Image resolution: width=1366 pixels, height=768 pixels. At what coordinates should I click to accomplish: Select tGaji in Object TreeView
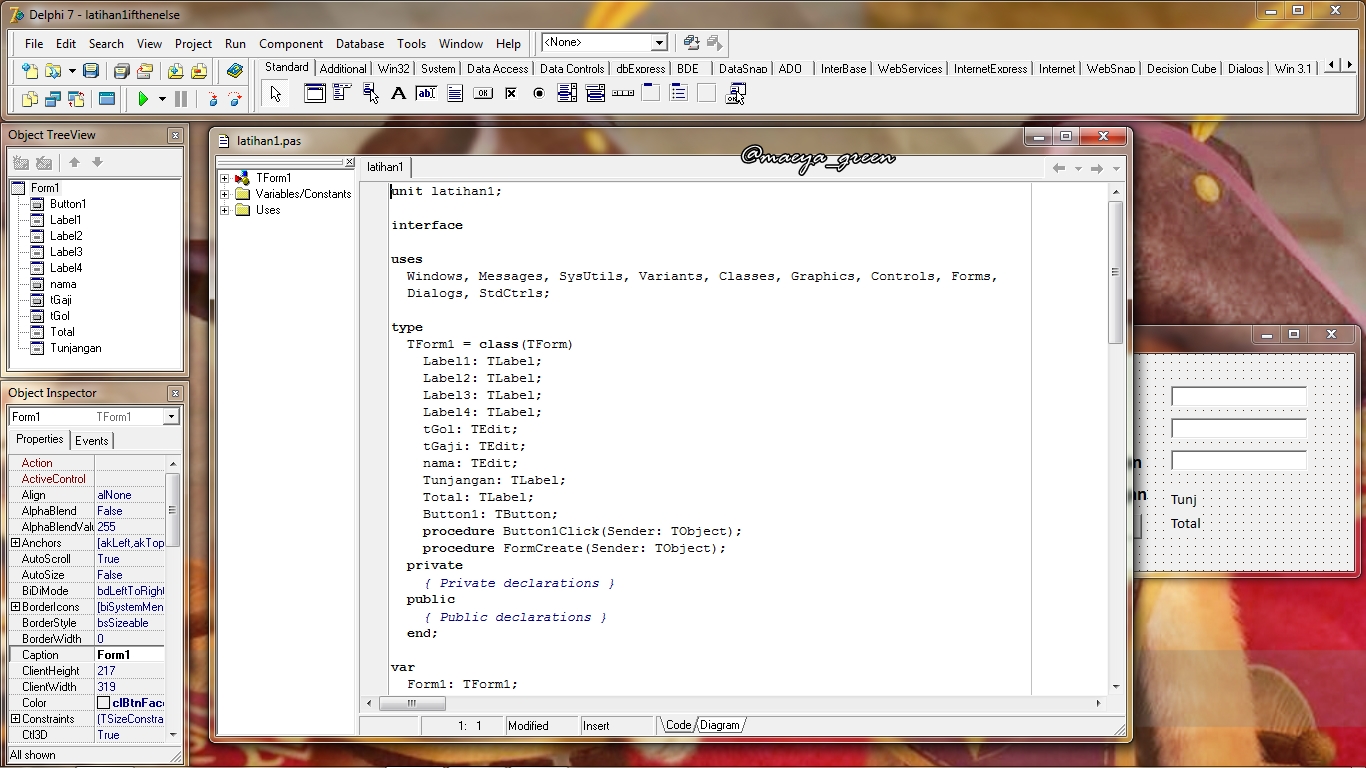pyautogui.click(x=61, y=300)
